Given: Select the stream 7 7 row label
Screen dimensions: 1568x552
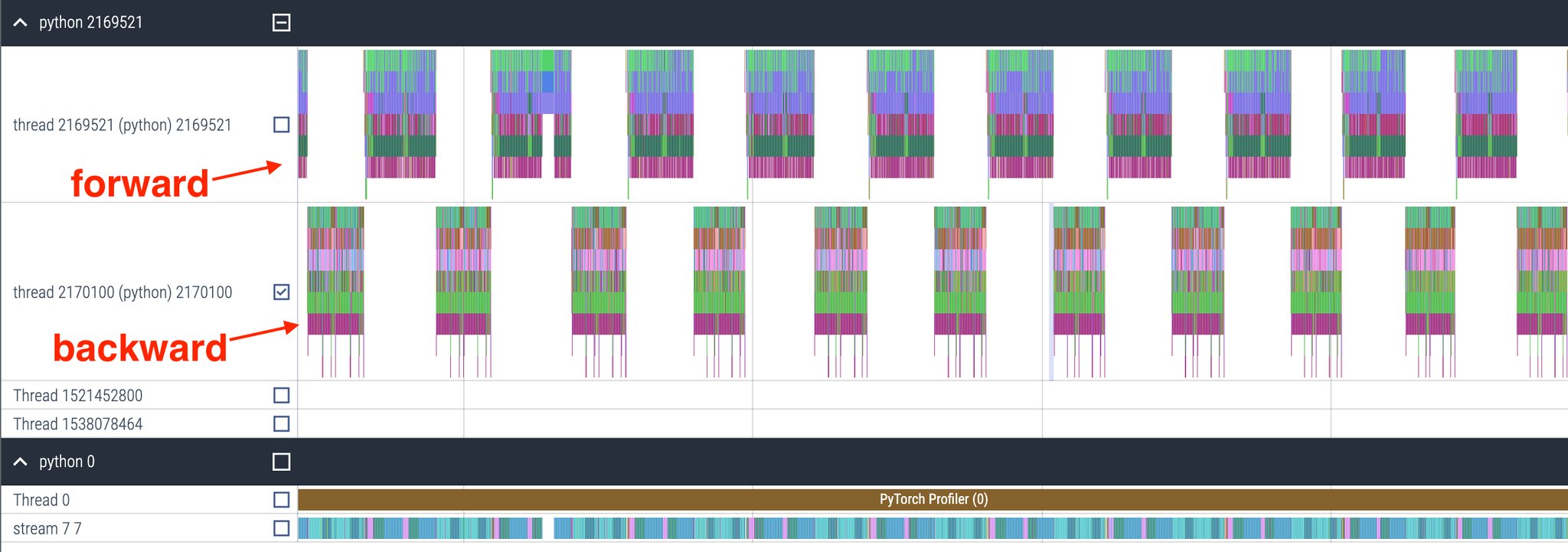Looking at the screenshot, I should 47,528.
